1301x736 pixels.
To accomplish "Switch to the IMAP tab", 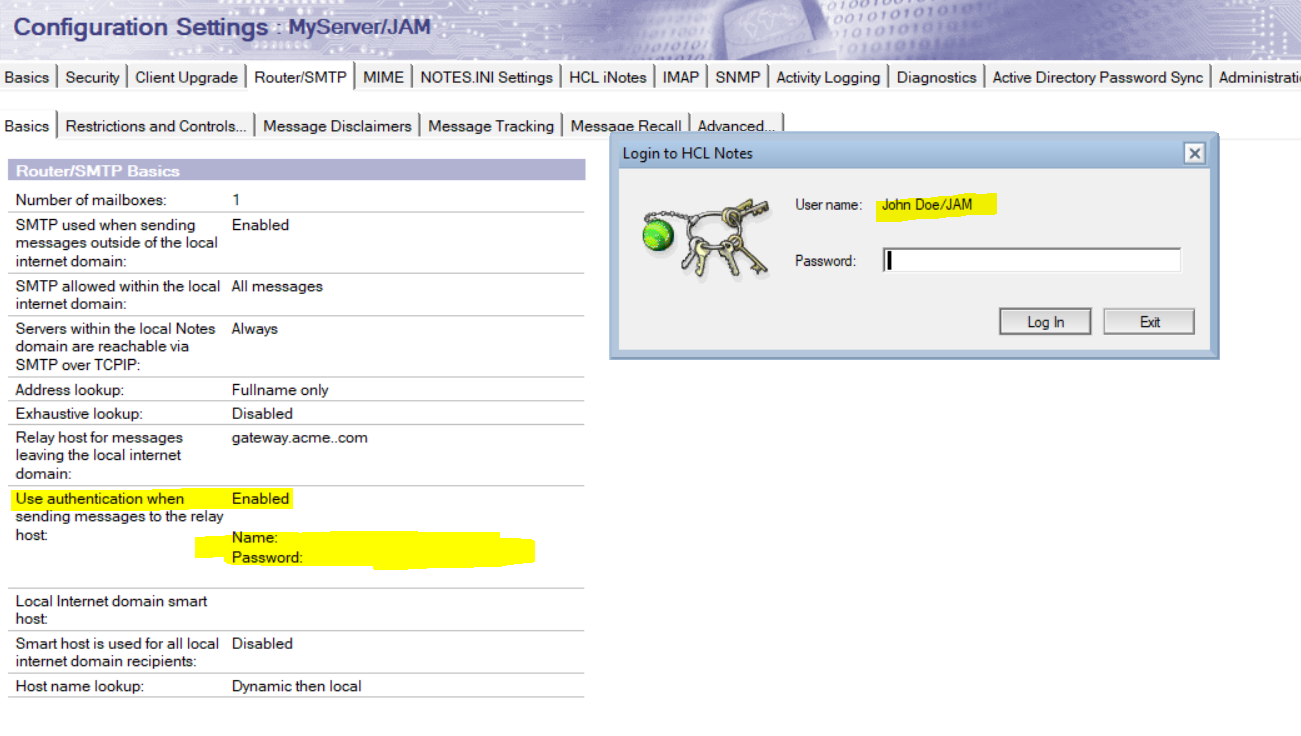I will (680, 77).
